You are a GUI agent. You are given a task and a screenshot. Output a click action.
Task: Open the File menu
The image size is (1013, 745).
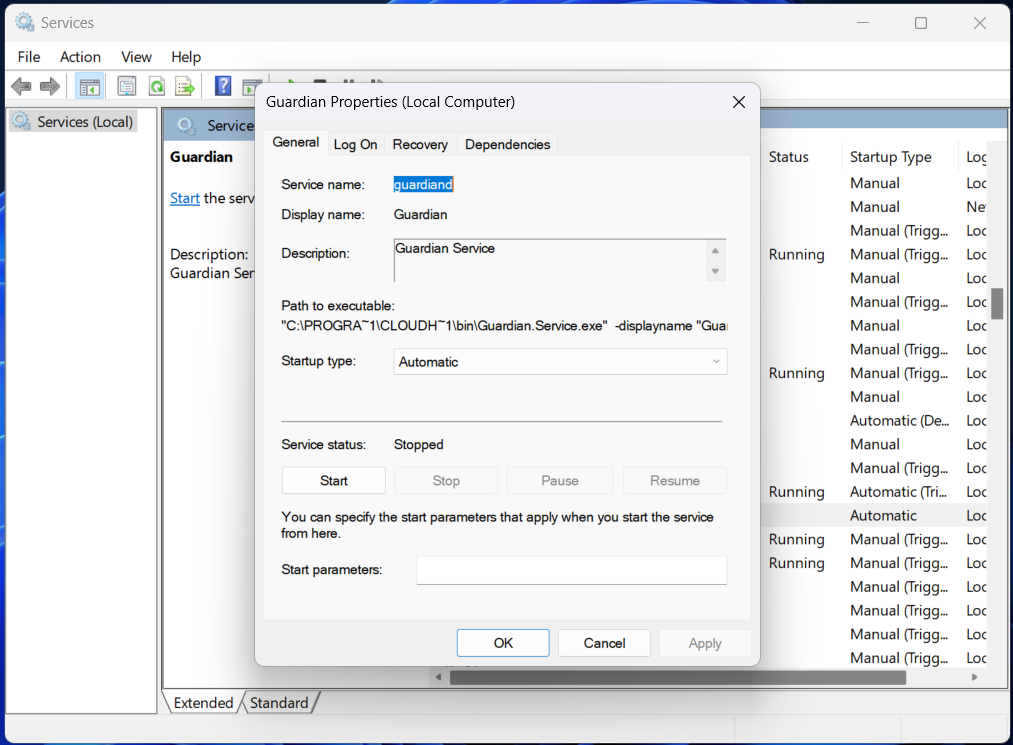tap(29, 57)
